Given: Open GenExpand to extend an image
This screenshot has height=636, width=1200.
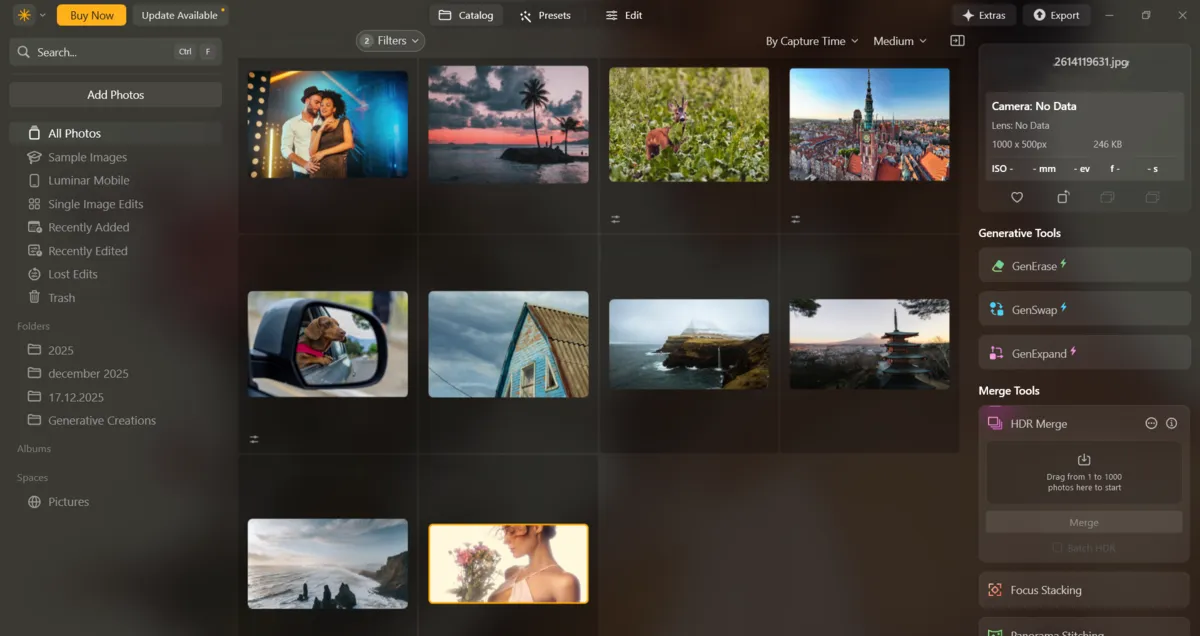Looking at the screenshot, I should [x=1083, y=352].
